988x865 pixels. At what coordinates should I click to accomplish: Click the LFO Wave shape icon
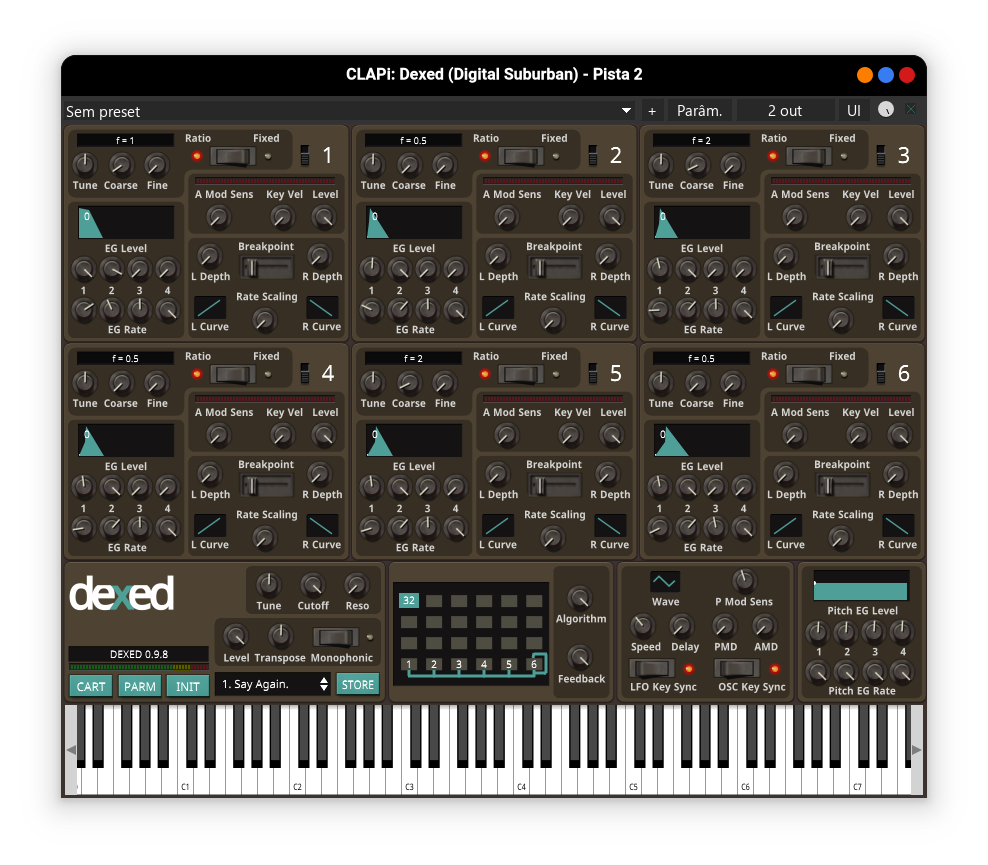click(665, 581)
